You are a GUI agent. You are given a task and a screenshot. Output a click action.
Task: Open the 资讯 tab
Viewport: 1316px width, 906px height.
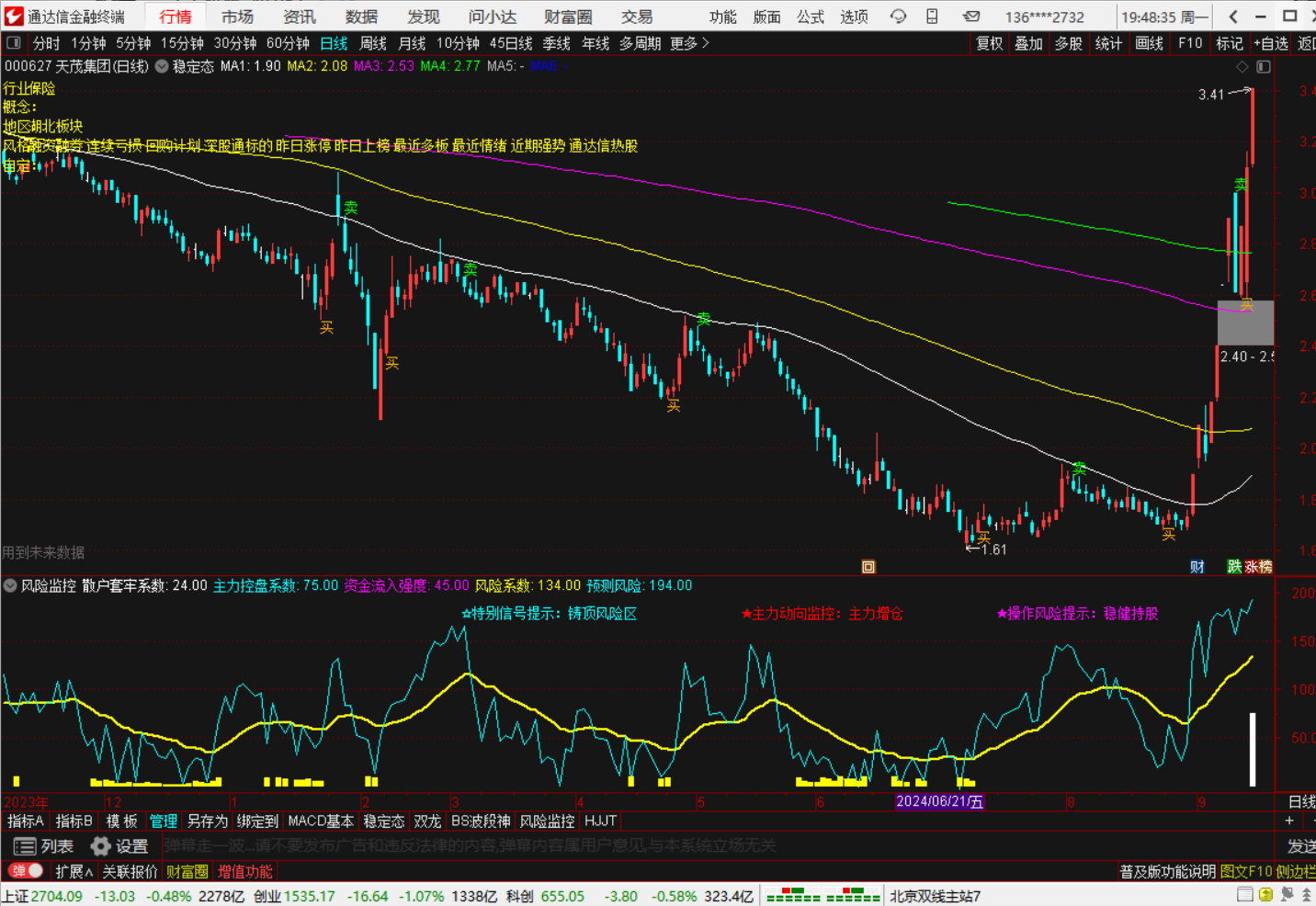coord(300,17)
